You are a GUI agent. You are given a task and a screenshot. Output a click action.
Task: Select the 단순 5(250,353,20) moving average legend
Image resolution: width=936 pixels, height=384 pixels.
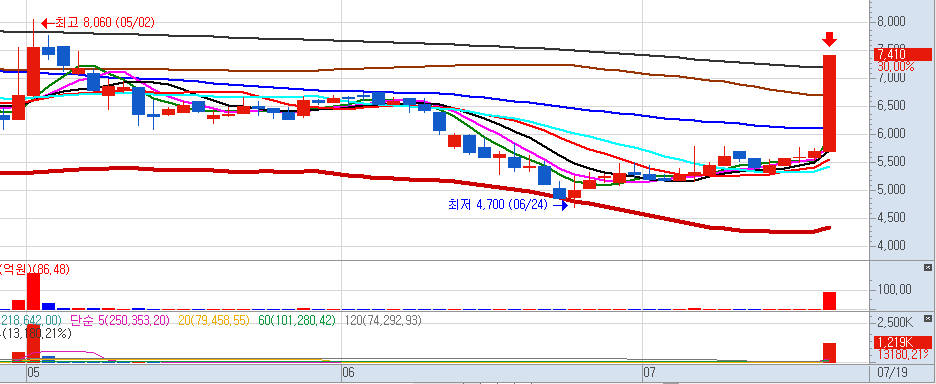point(119,321)
